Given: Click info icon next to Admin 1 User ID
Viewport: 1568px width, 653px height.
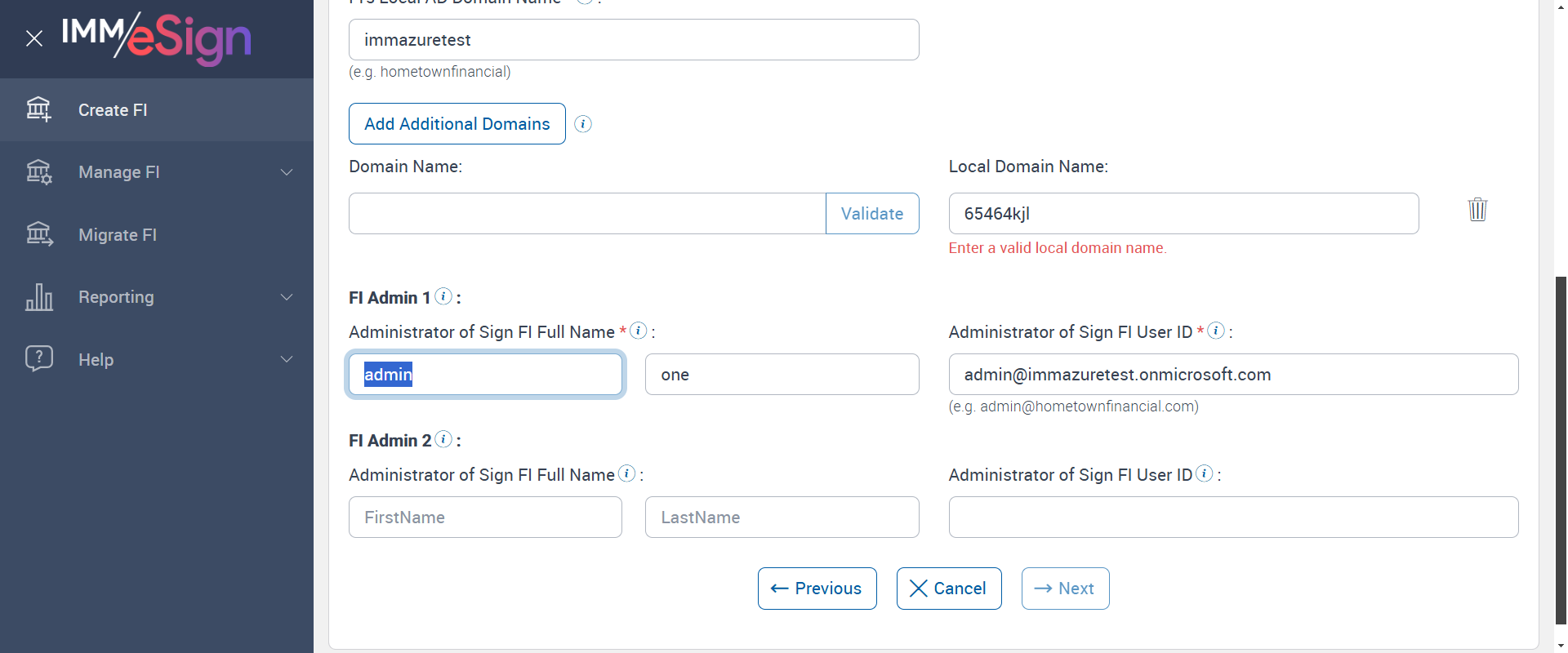Looking at the screenshot, I should 1216,331.
